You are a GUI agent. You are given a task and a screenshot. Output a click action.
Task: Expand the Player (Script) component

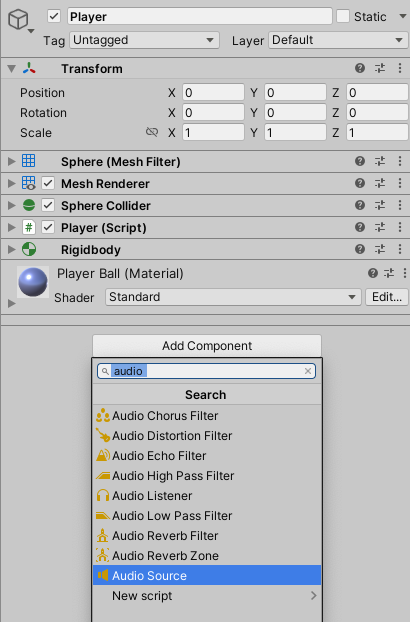click(11, 227)
